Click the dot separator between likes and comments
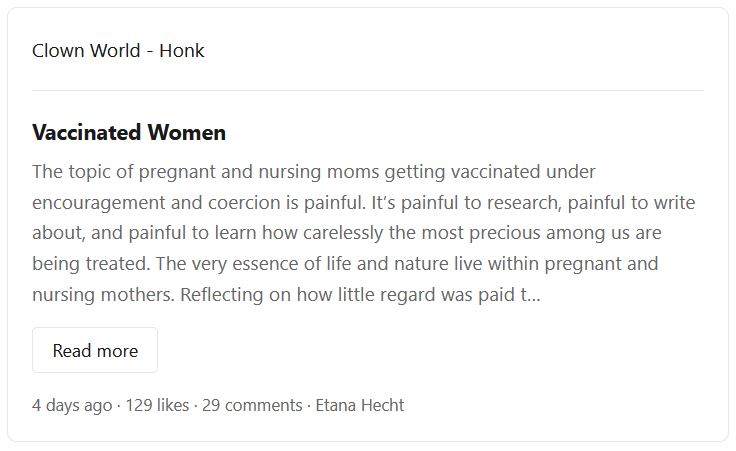This screenshot has width=736, height=451. coord(196,405)
